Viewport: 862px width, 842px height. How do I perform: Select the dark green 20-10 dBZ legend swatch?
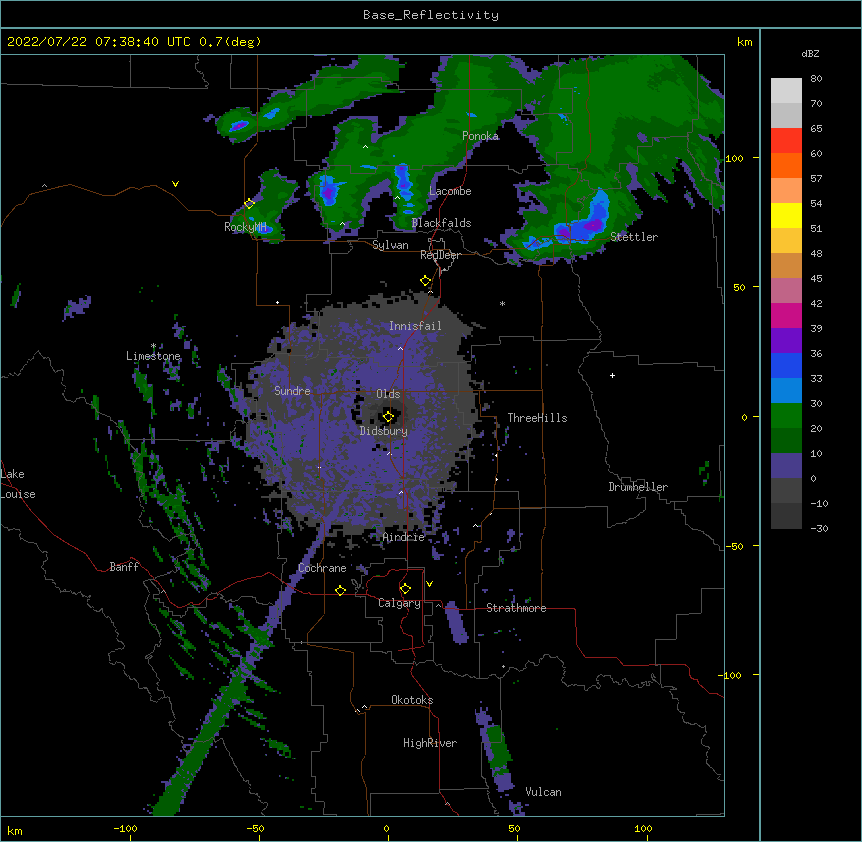[786, 441]
